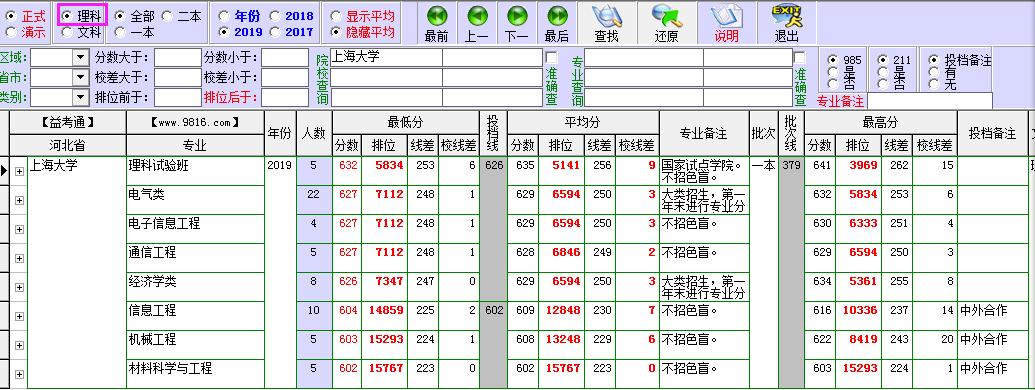Open the 类别 category dropdown
Image resolution: width=1035 pixels, height=390 pixels.
tap(81, 98)
